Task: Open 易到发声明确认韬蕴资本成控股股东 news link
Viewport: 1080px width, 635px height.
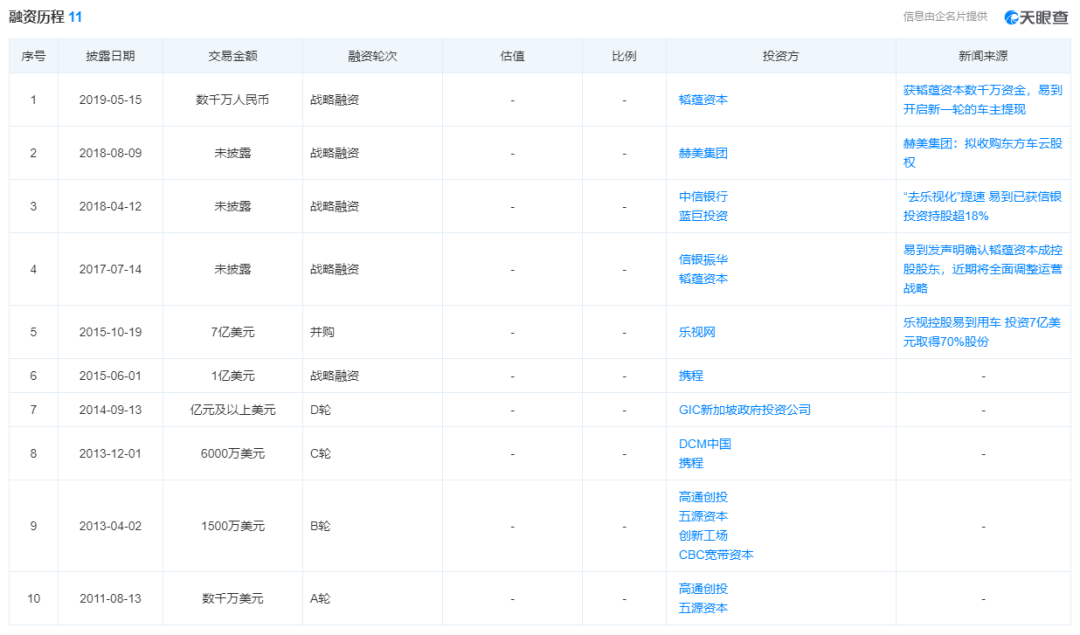Action: [982, 269]
